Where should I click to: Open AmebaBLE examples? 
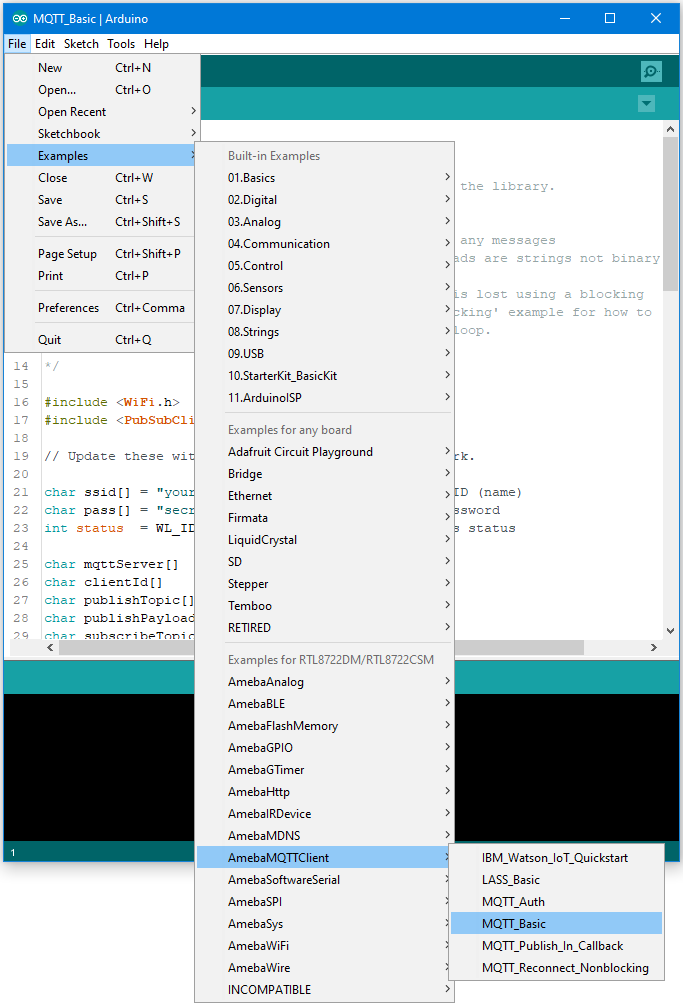(x=325, y=704)
